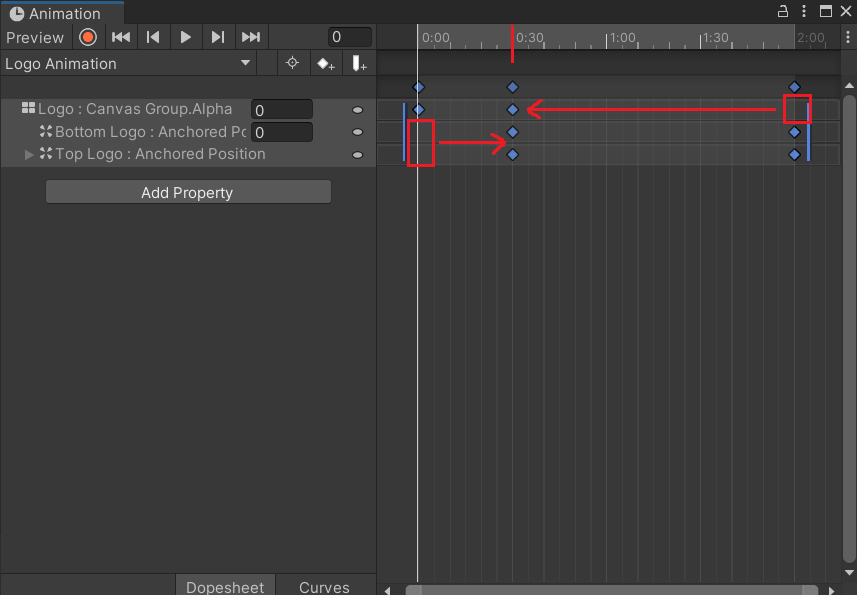Open timeline options three-dot menu
The image size is (857, 595).
coord(848,37)
